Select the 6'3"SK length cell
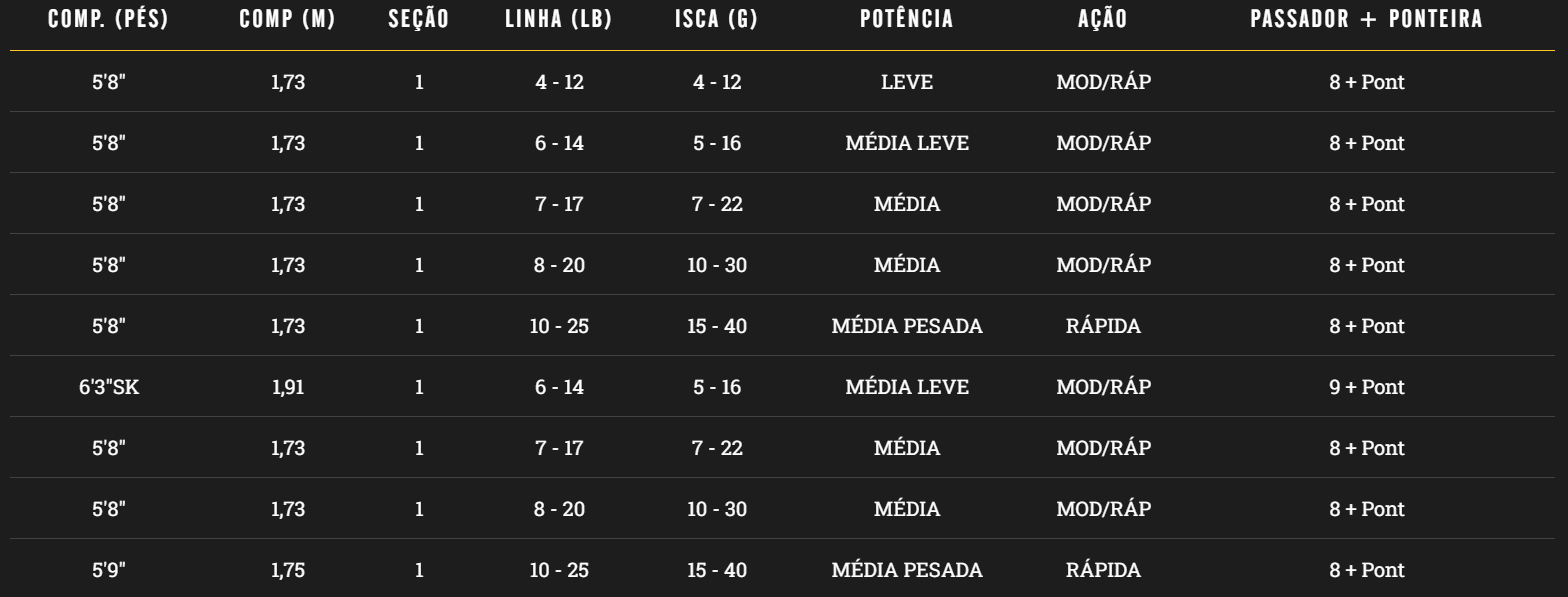This screenshot has height=597, width=1568. (109, 387)
